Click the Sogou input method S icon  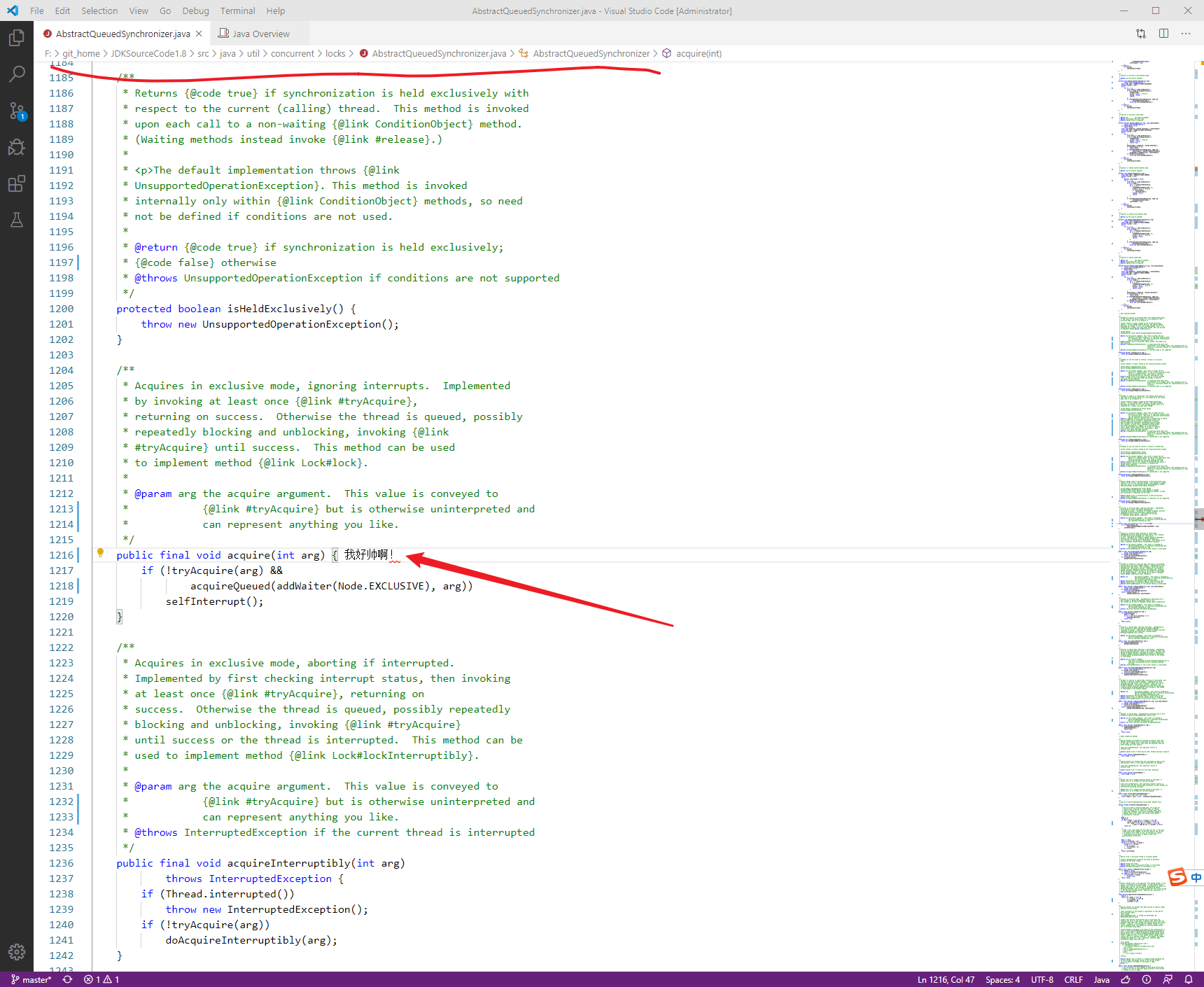point(1177,876)
